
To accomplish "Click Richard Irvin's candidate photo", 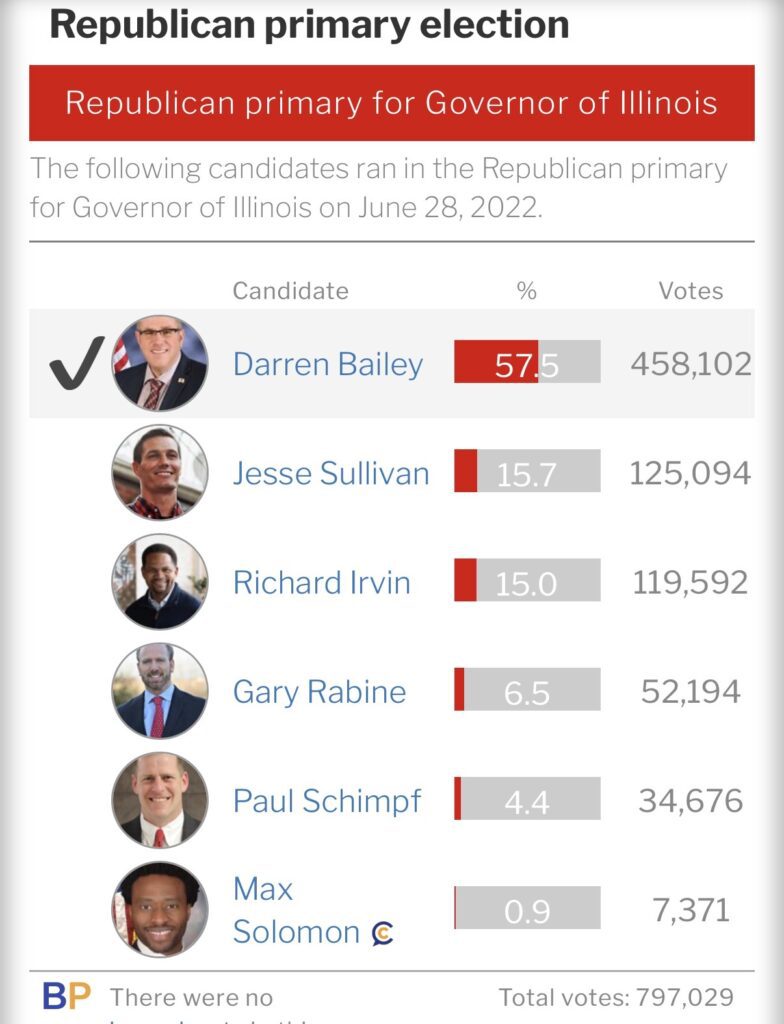I will tap(160, 581).
